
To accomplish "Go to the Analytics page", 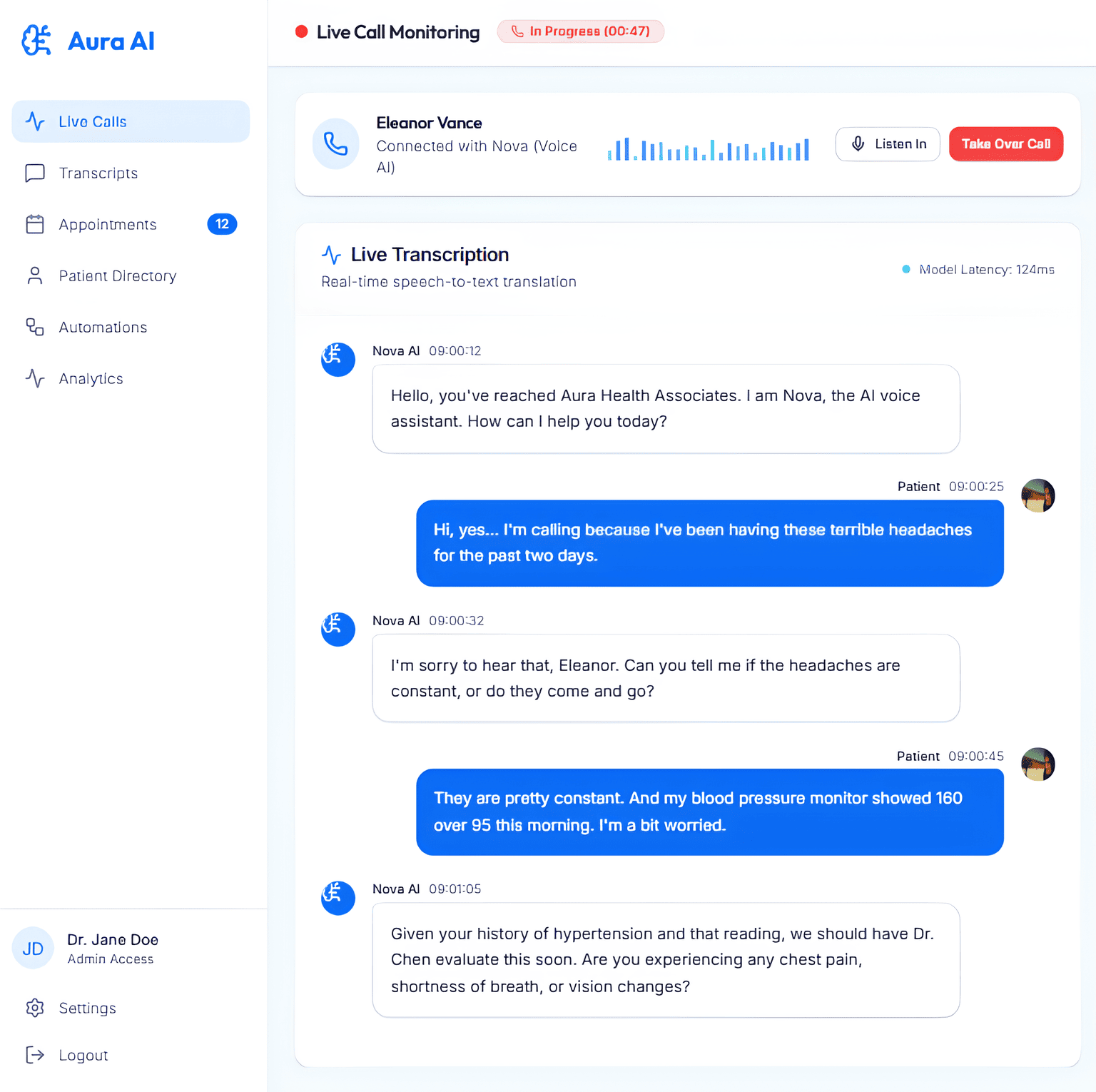I will [91, 379].
